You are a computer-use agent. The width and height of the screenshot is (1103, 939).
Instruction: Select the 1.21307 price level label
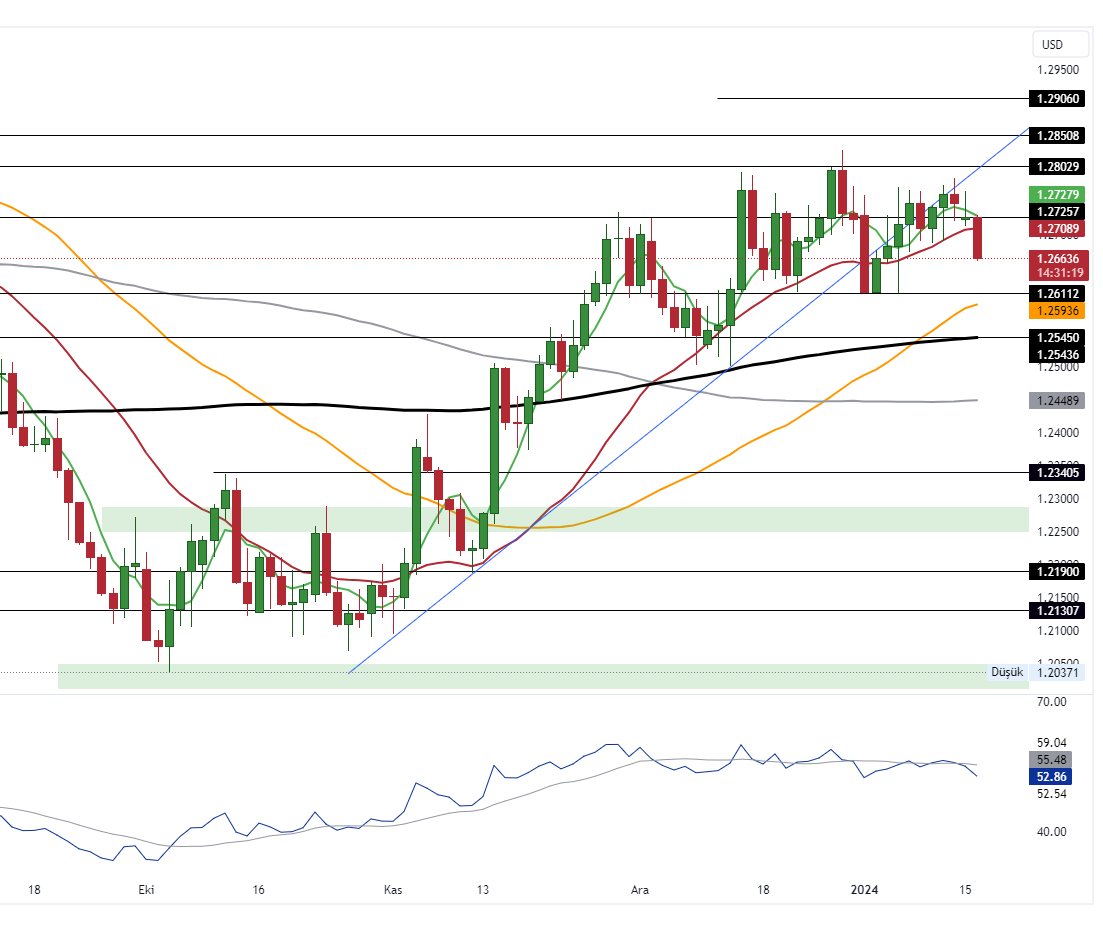pos(1057,610)
